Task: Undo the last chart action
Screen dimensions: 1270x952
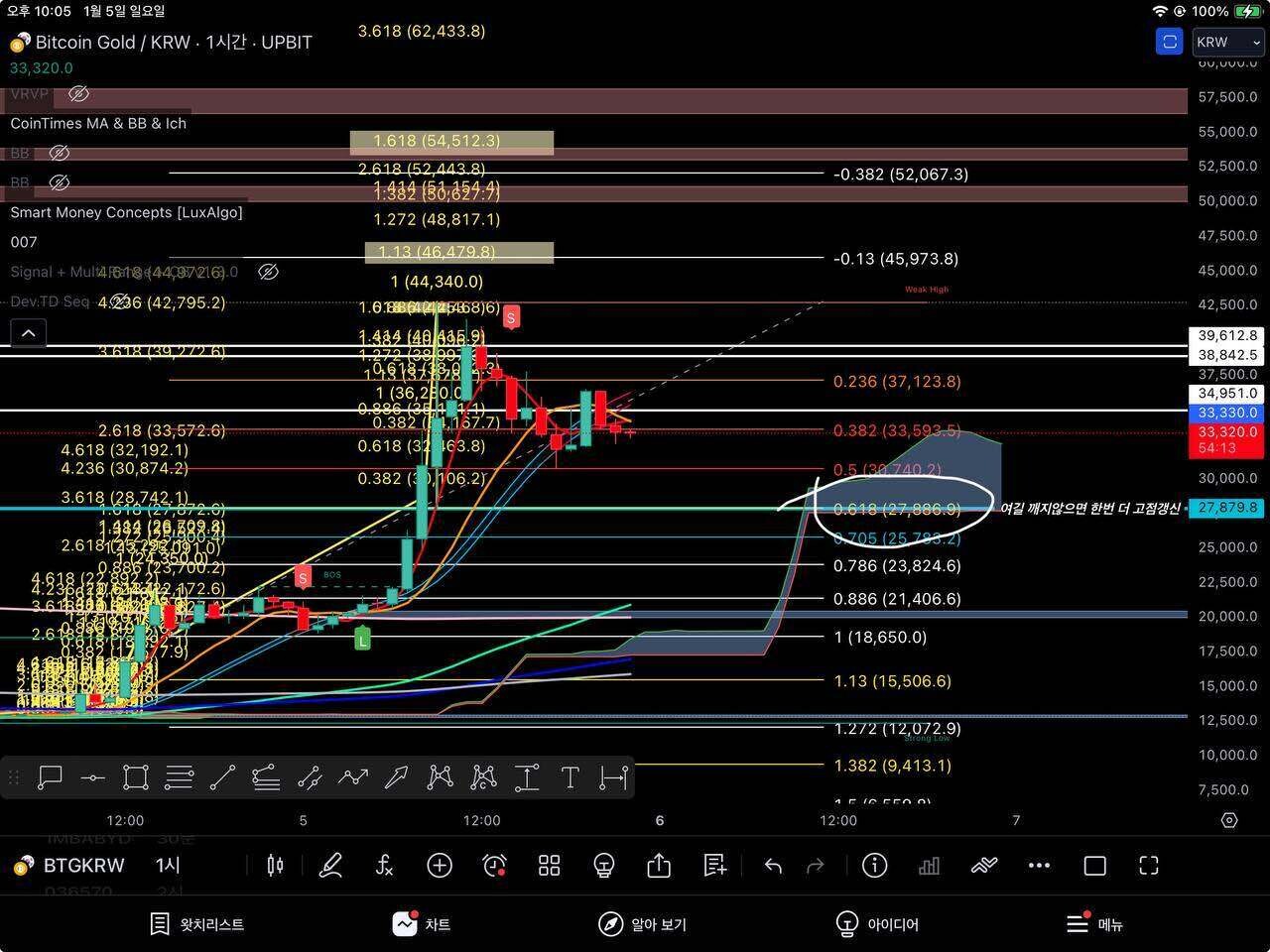Action: tap(773, 866)
